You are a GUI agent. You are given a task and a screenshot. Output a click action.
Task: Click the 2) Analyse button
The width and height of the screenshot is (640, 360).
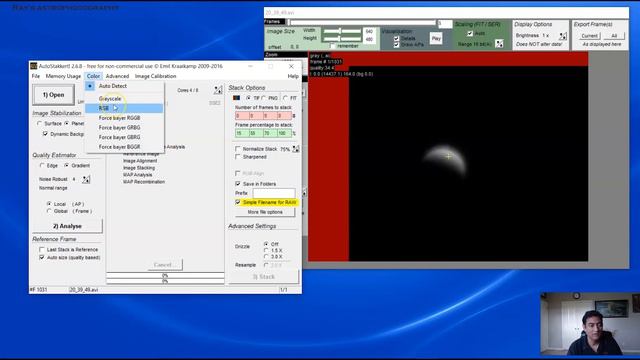67,226
